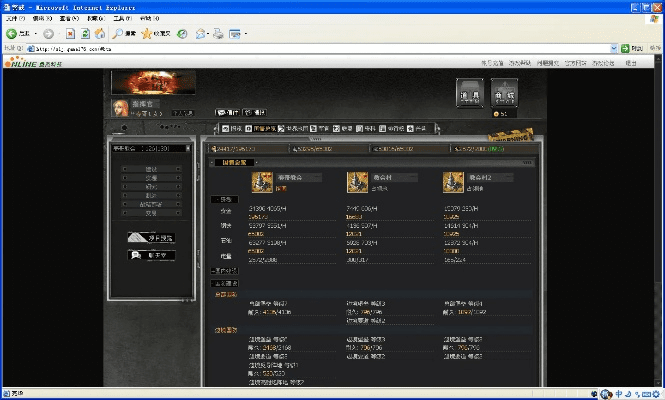Open the 文件 File menu
The image size is (665, 400).
click(x=16, y=19)
